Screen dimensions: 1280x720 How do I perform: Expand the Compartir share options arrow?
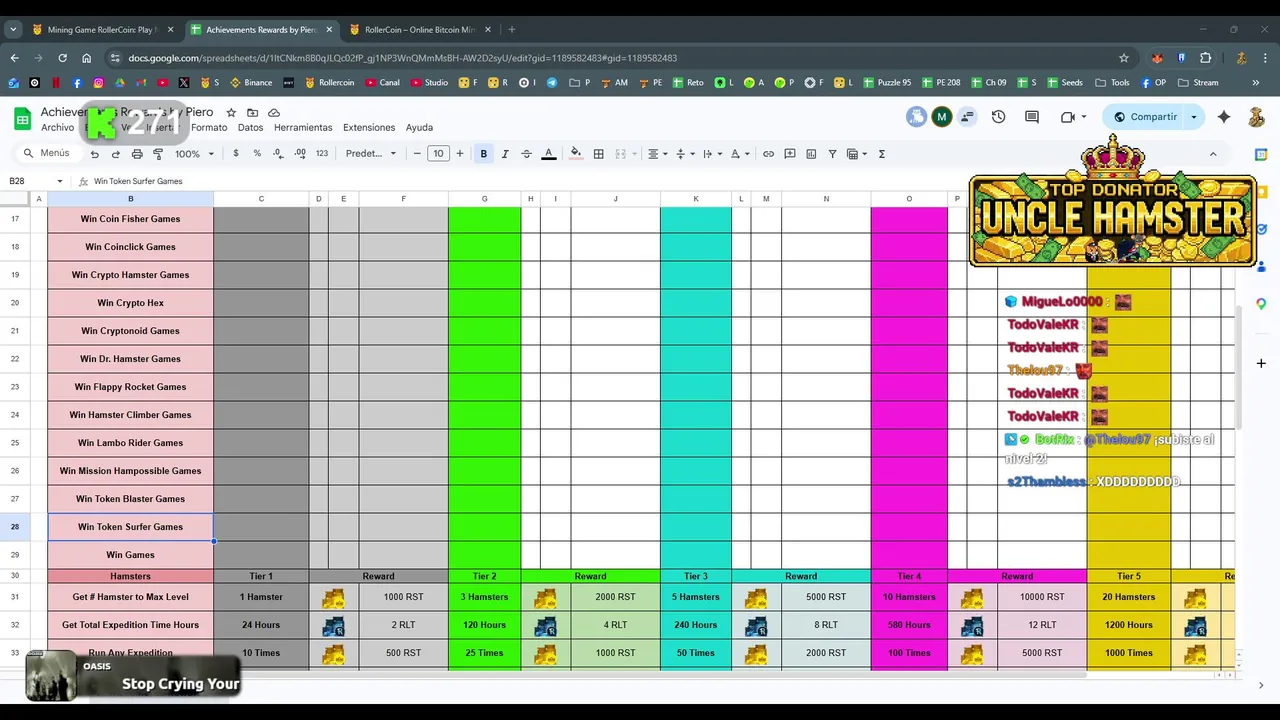coord(1193,117)
